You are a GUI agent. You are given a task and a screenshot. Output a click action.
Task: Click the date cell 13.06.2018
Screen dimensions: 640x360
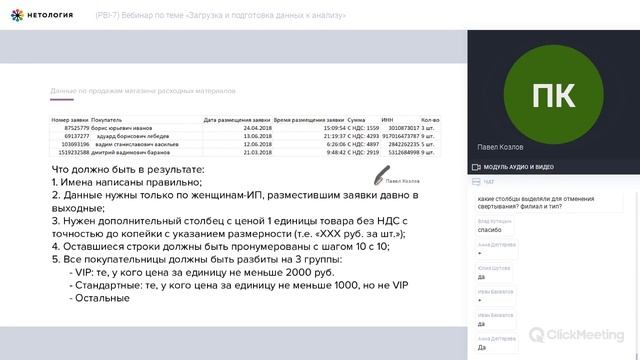coord(258,136)
